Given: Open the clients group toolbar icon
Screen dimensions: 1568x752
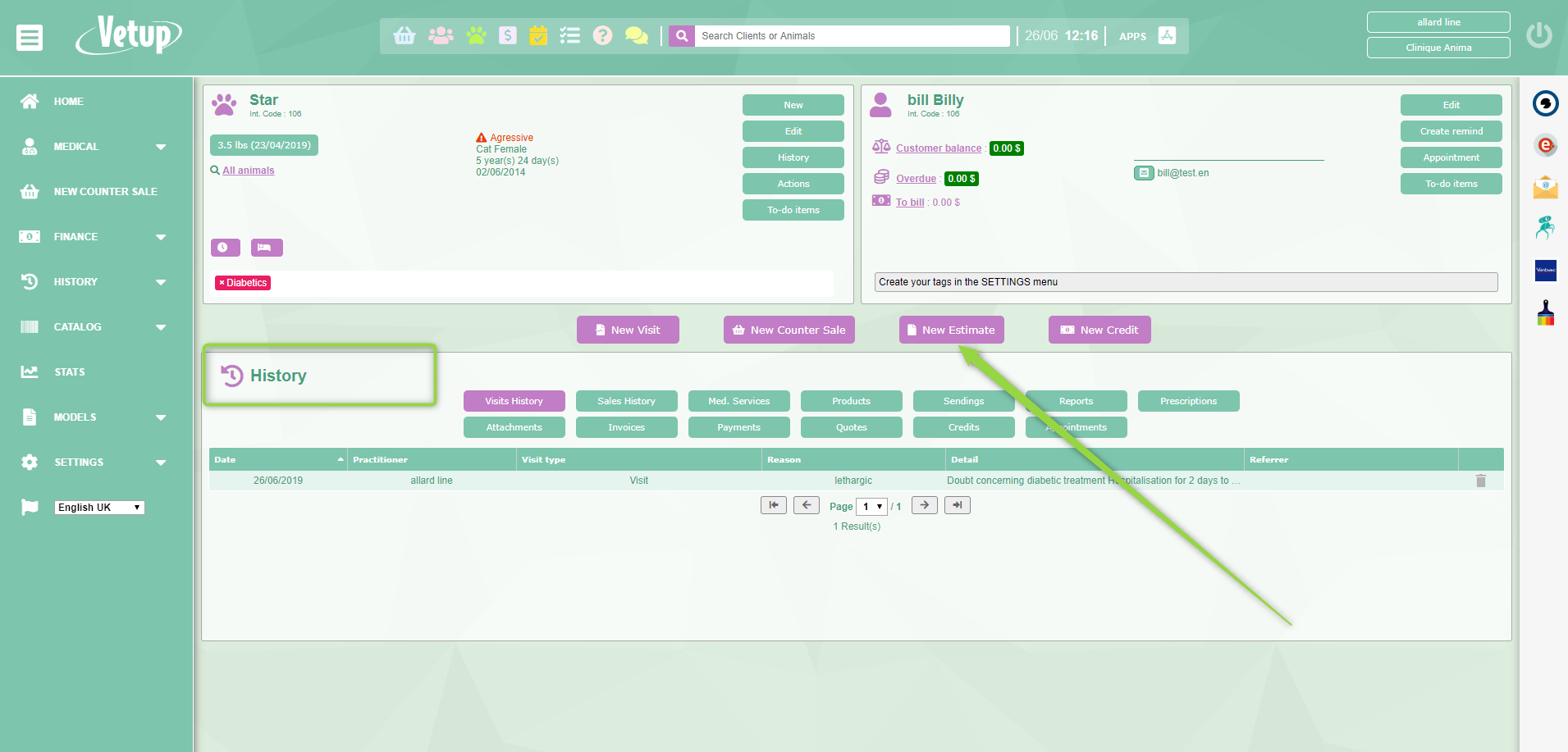Looking at the screenshot, I should tap(441, 35).
